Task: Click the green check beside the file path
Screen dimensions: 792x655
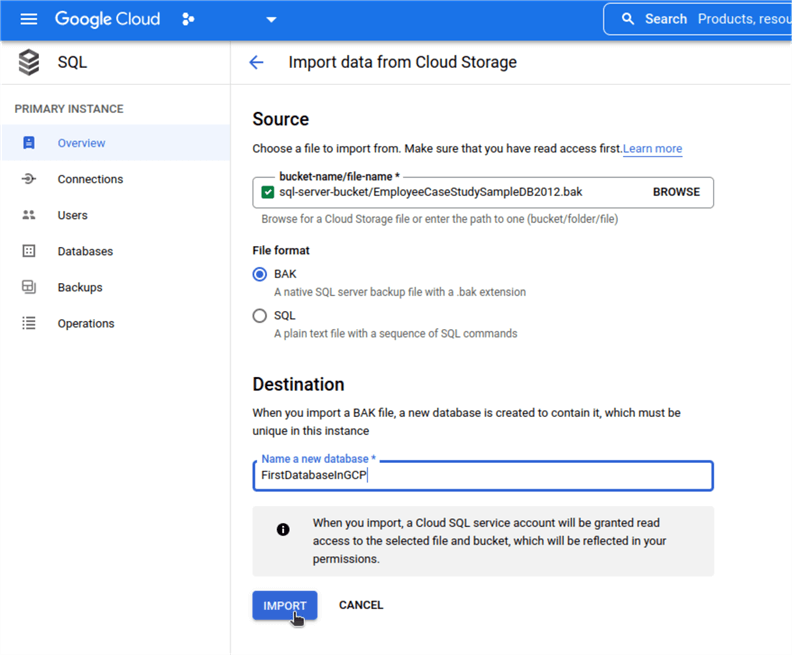Action: click(x=267, y=192)
